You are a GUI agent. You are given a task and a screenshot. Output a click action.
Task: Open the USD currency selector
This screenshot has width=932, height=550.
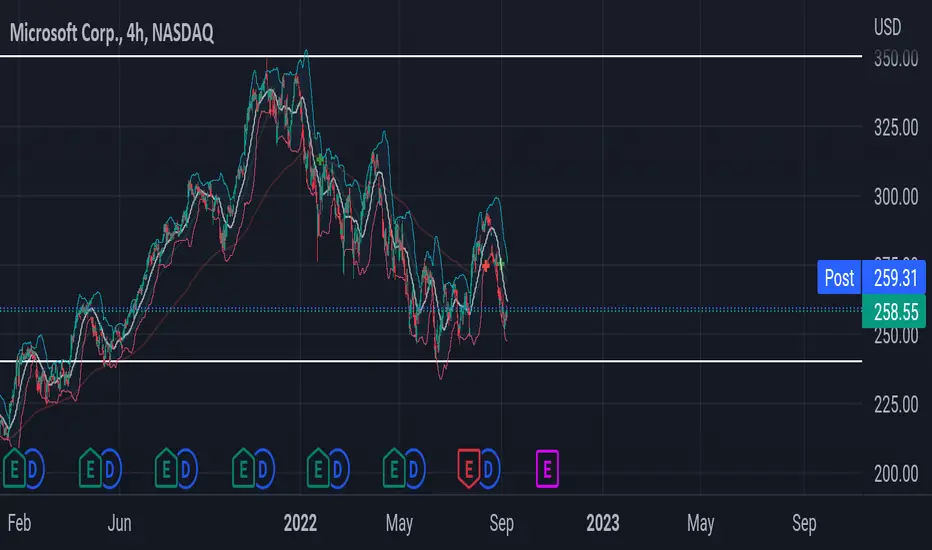(887, 27)
